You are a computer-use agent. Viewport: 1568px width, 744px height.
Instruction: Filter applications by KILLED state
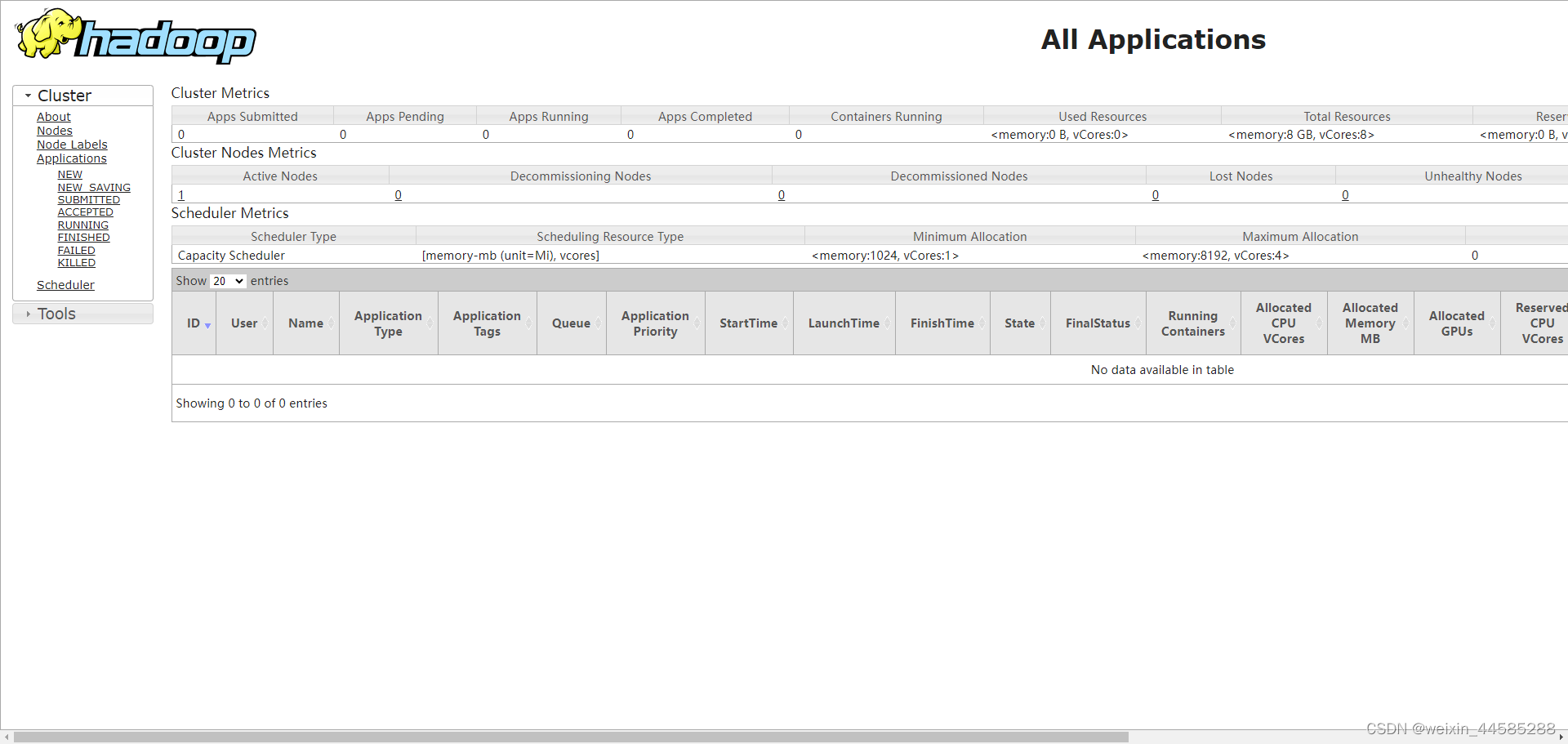tap(76, 263)
